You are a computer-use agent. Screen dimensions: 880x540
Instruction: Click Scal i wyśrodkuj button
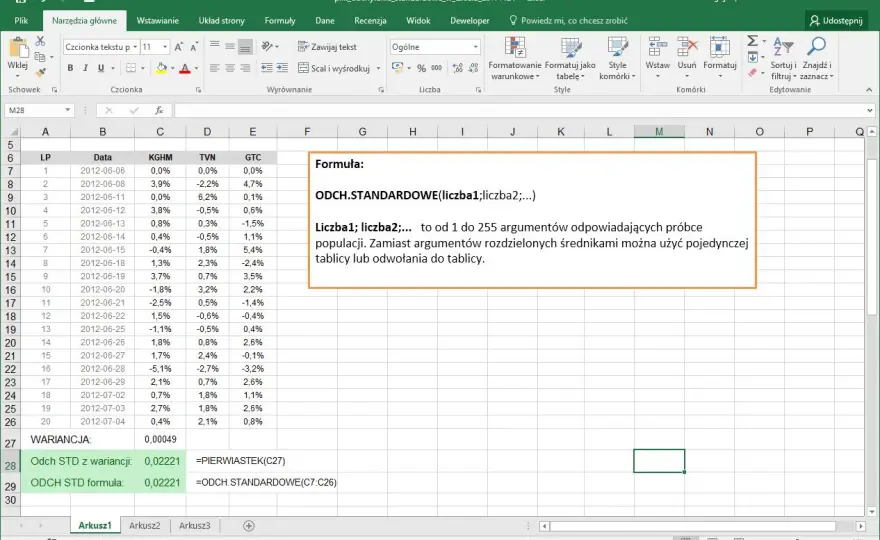pos(334,68)
